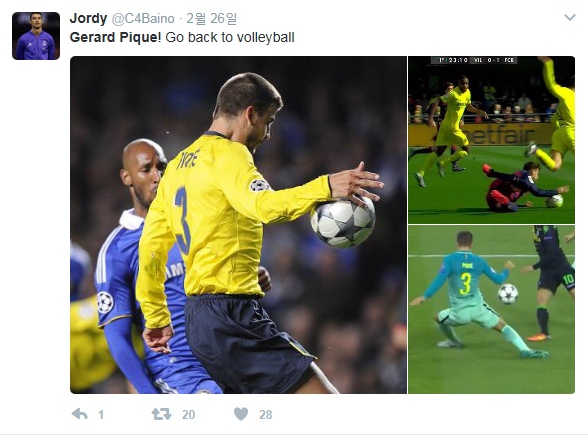Open the Jordy display name link
Viewport: 588px width, 435px height.
[88, 18]
